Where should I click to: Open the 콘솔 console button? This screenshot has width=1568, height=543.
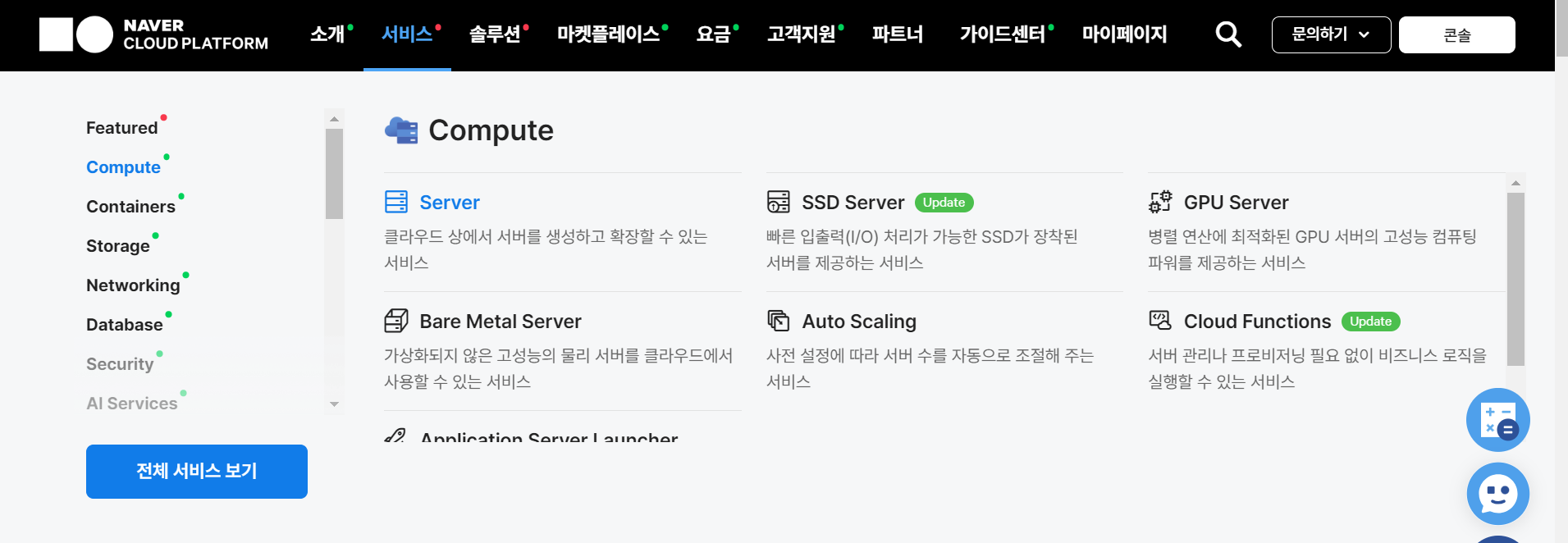point(1456,34)
